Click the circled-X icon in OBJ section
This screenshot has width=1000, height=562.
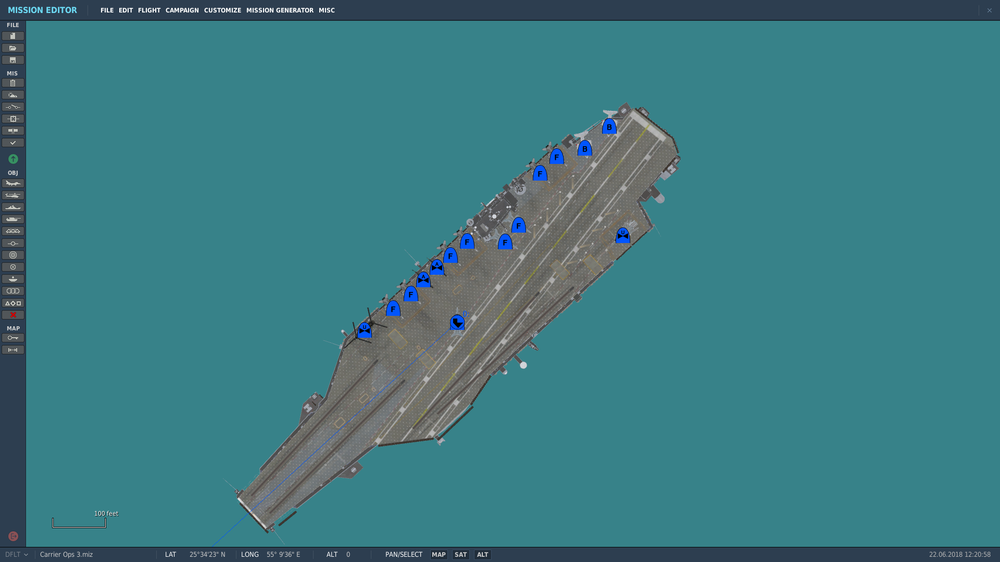tap(13, 267)
